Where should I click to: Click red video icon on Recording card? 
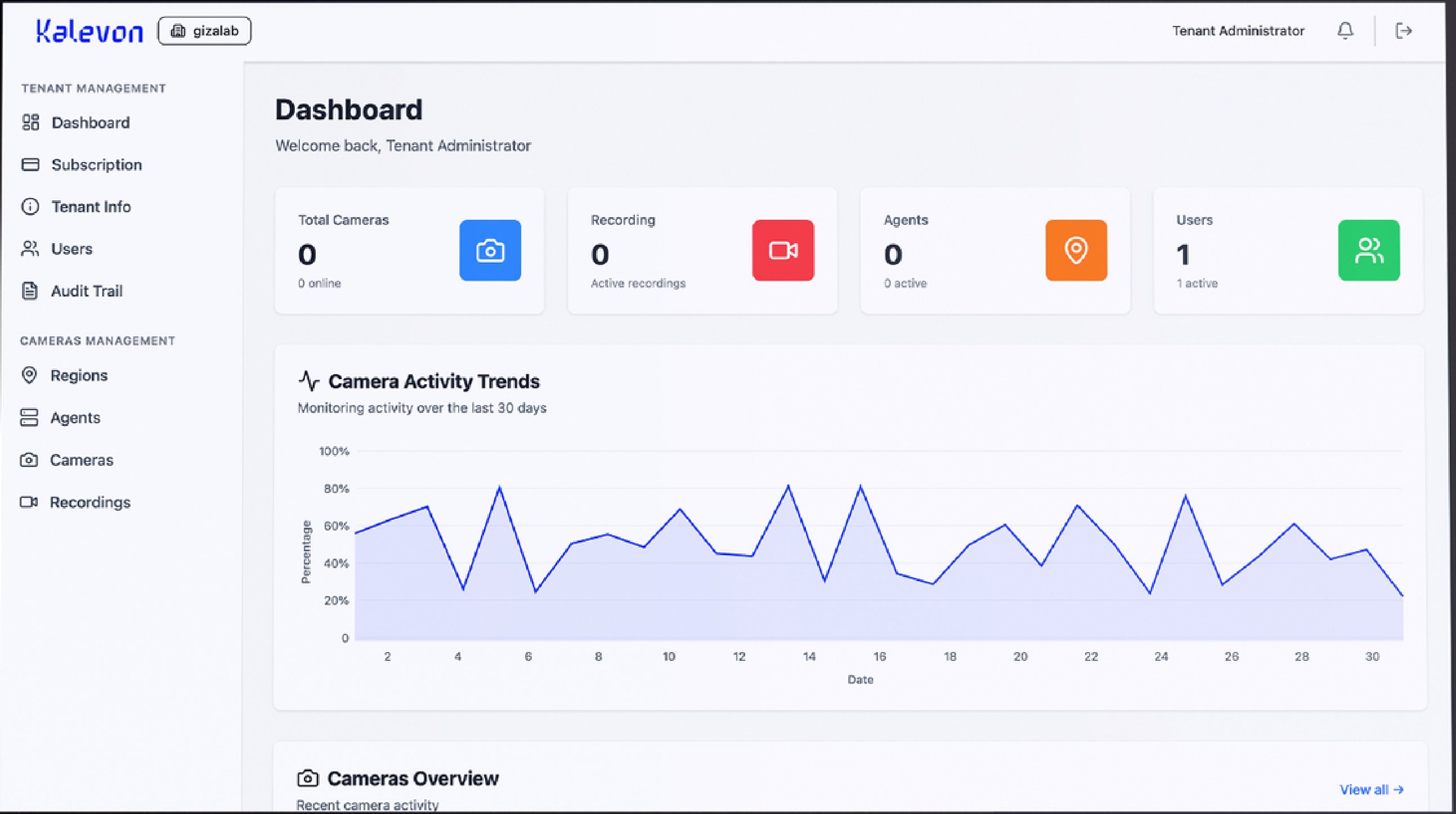coord(783,250)
